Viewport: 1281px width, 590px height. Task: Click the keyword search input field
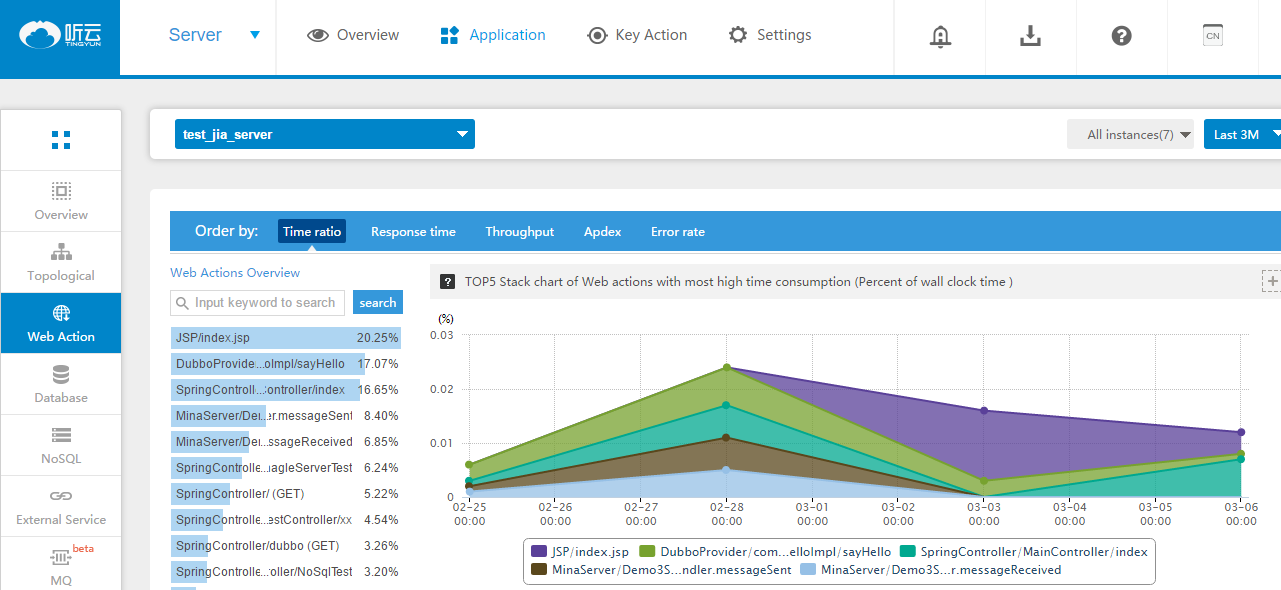(258, 303)
